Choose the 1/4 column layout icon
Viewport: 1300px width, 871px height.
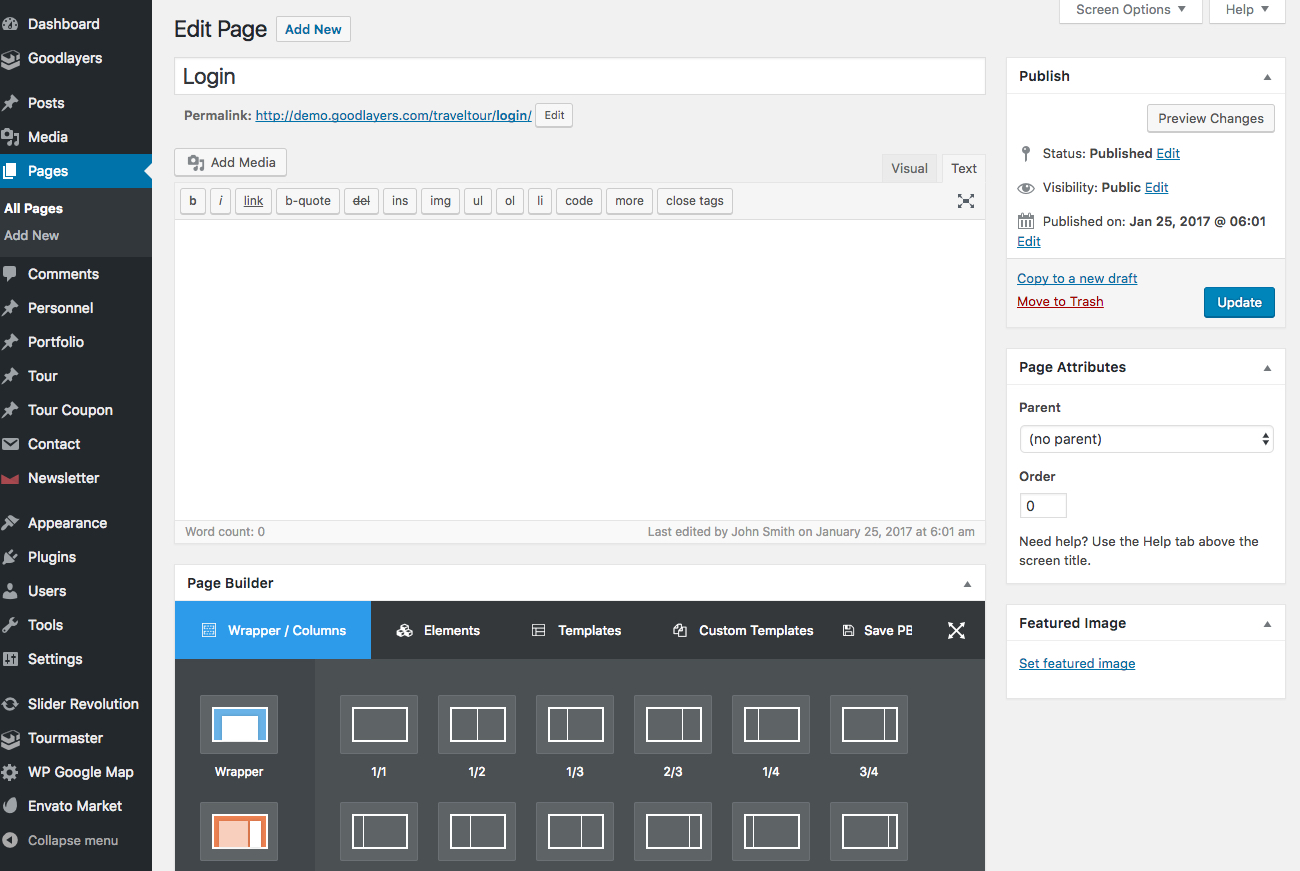pos(771,725)
